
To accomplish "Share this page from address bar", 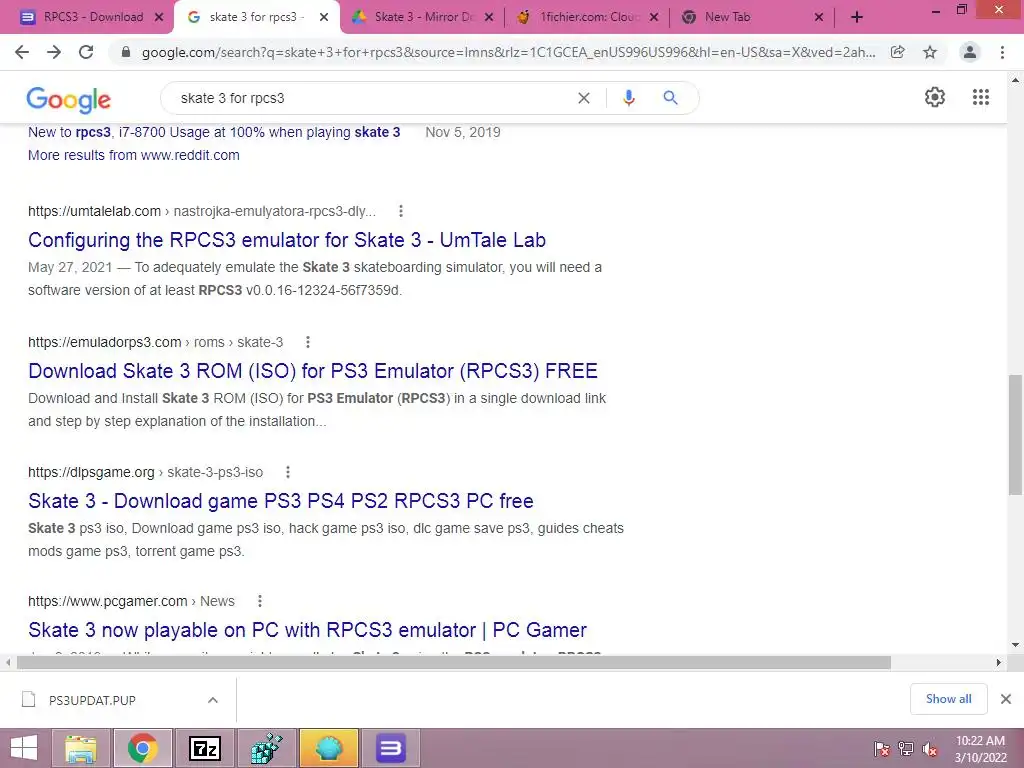I will (898, 52).
